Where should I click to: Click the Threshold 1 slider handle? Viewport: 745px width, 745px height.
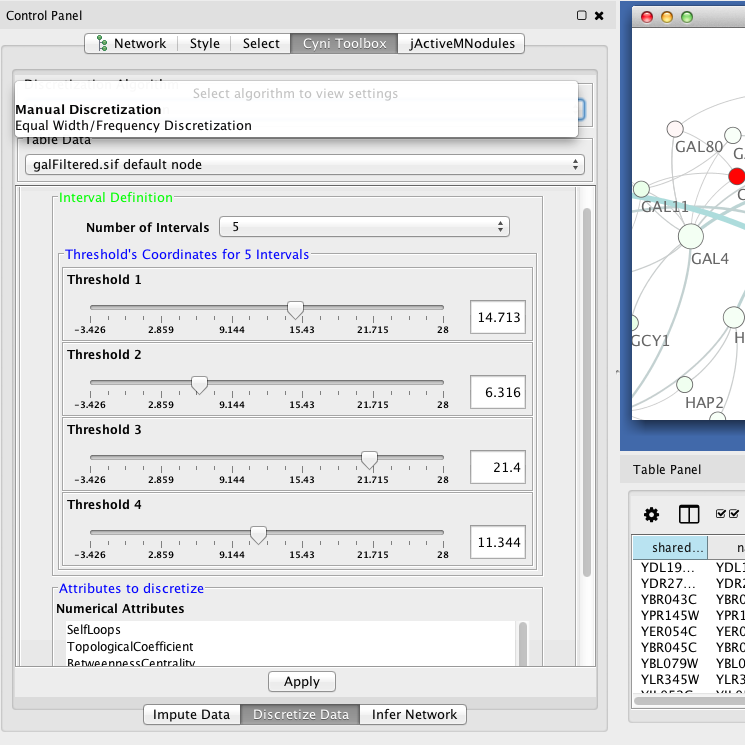click(x=295, y=310)
